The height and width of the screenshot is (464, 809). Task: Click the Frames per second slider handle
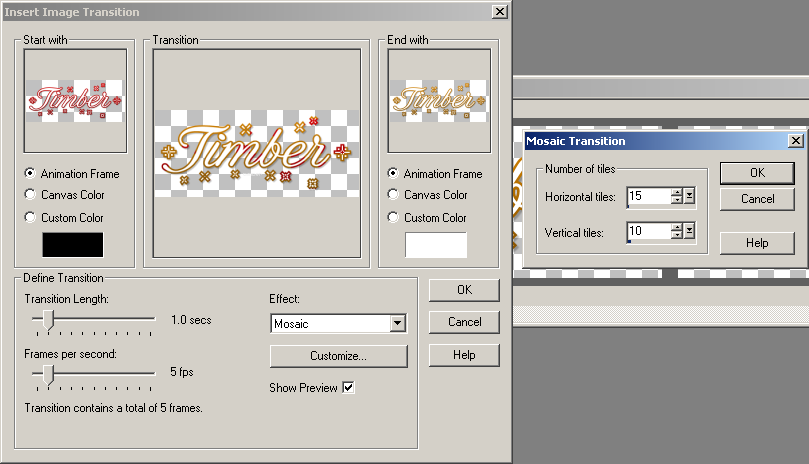click(47, 373)
